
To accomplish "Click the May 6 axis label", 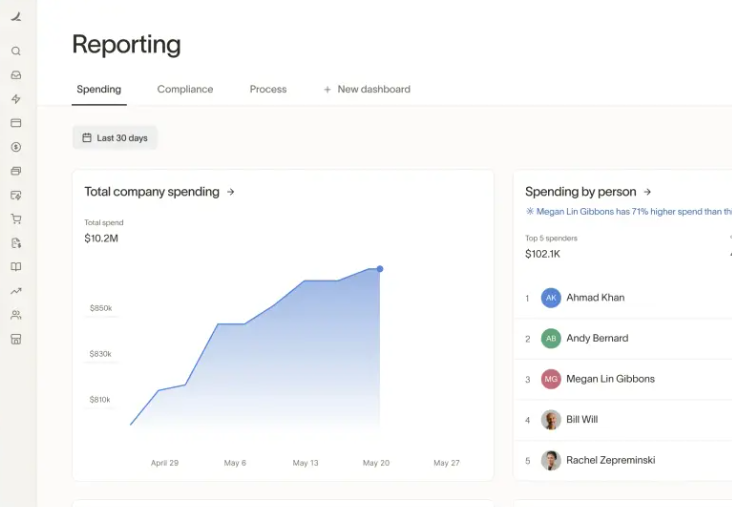I will pyautogui.click(x=235, y=463).
